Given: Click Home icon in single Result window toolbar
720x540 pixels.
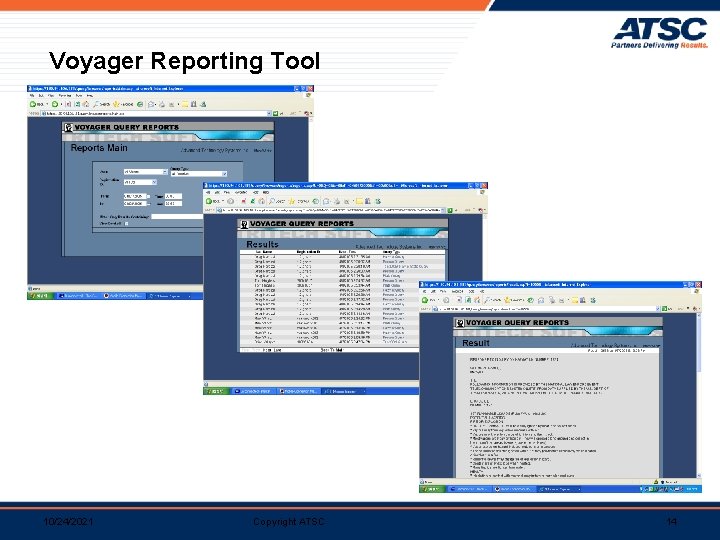Looking at the screenshot, I should coord(477,300).
